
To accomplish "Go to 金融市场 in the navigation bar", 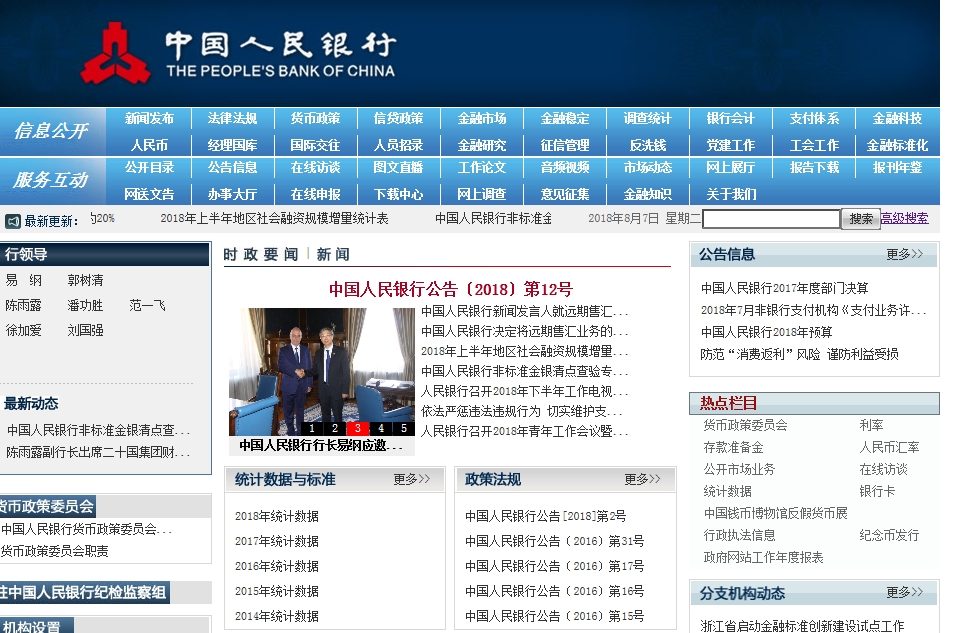I will pyautogui.click(x=482, y=118).
